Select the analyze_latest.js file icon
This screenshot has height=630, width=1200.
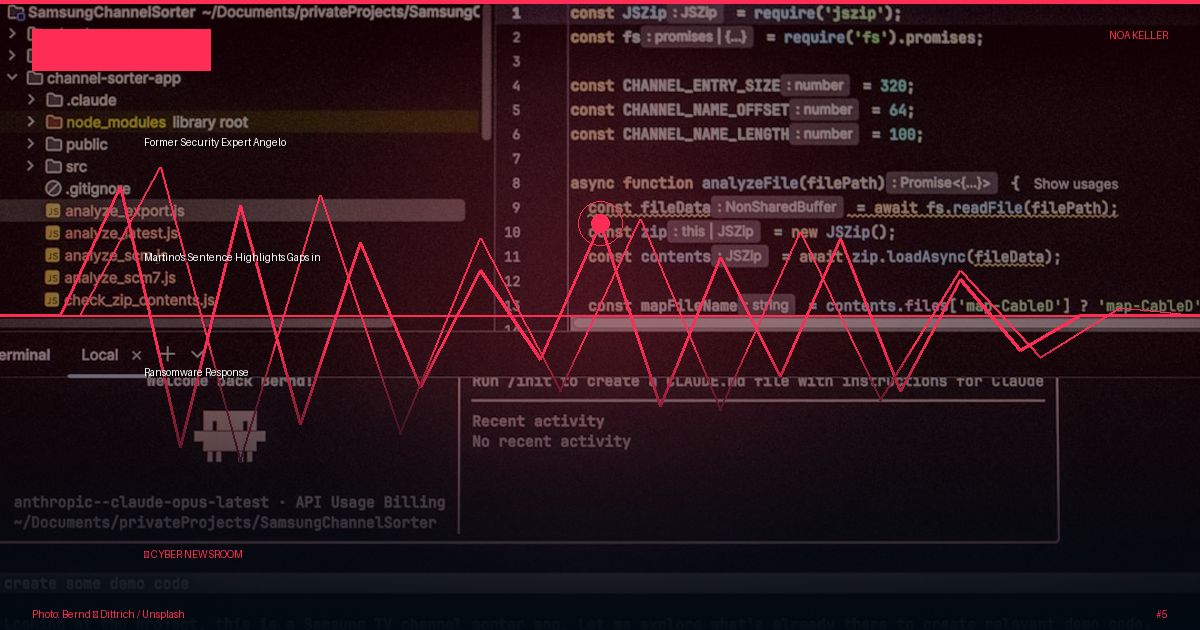[x=53, y=233]
